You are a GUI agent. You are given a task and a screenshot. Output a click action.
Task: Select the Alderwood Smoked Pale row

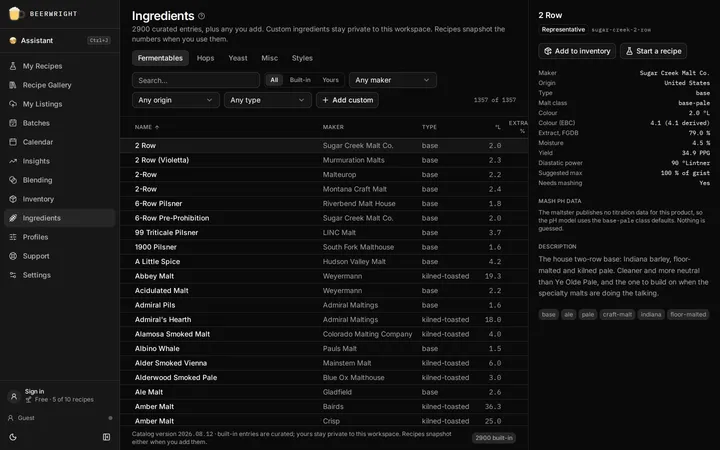324,377
